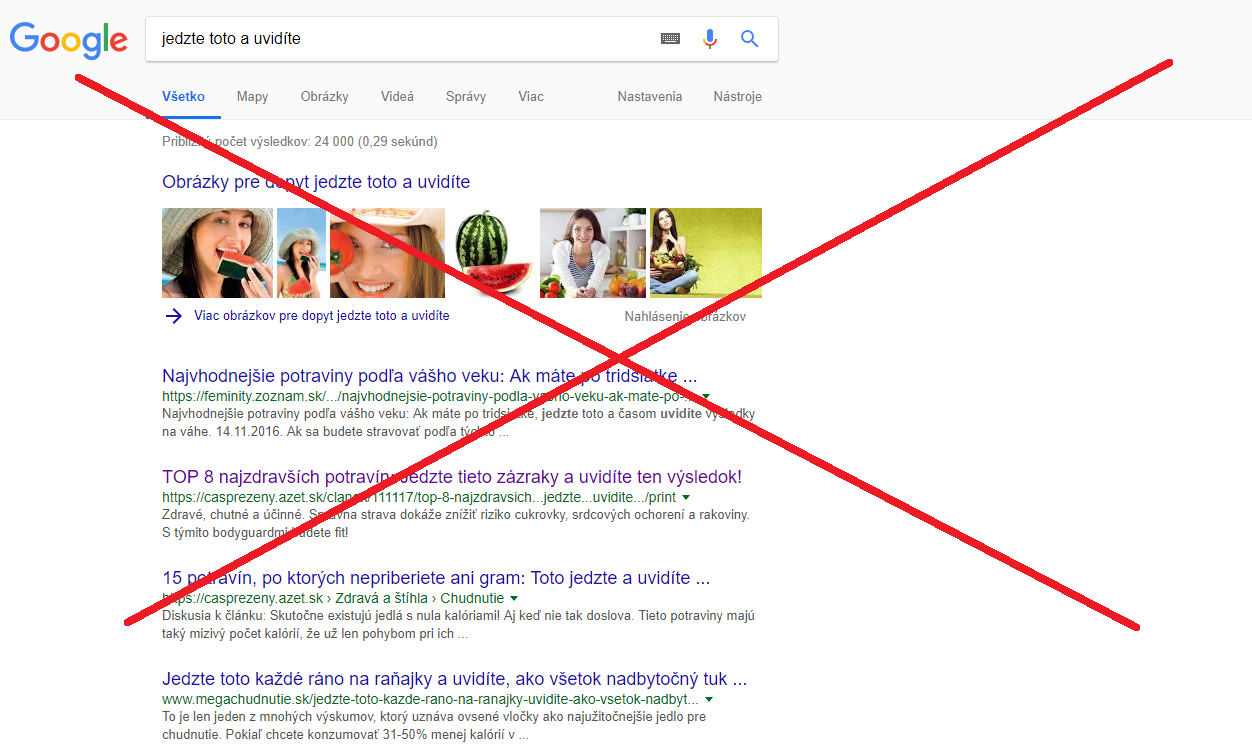The width and height of the screenshot is (1252, 751).
Task: Click the arrow icon beside Viac obrázkov
Action: 173,316
